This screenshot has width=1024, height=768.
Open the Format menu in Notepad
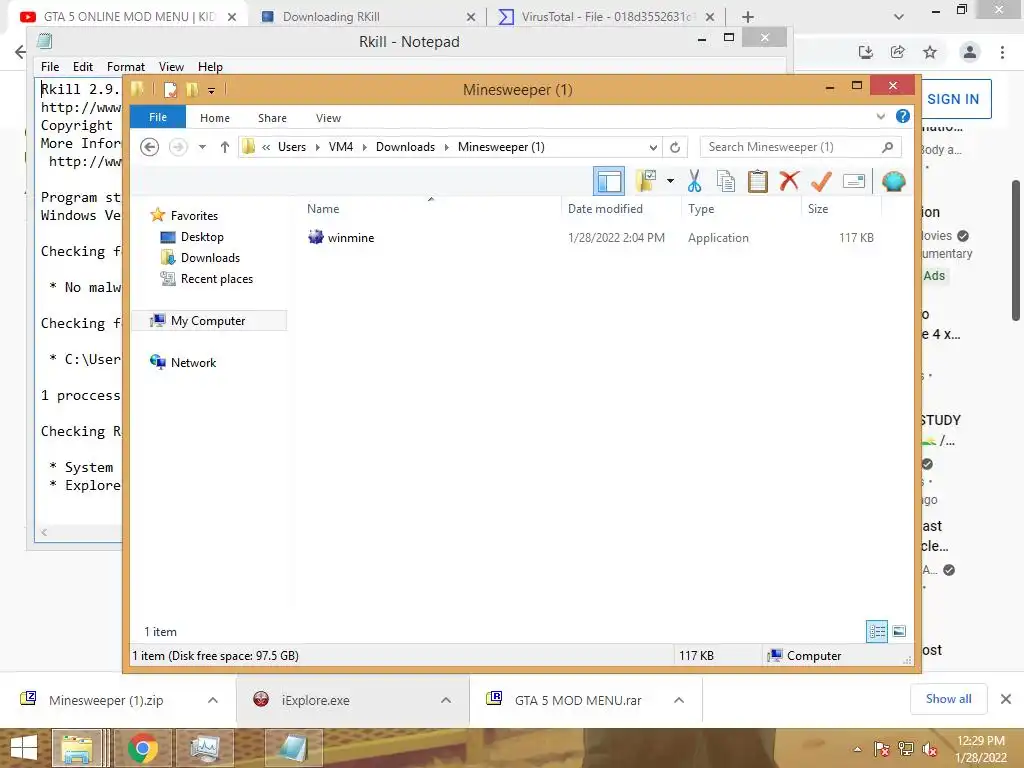point(125,67)
